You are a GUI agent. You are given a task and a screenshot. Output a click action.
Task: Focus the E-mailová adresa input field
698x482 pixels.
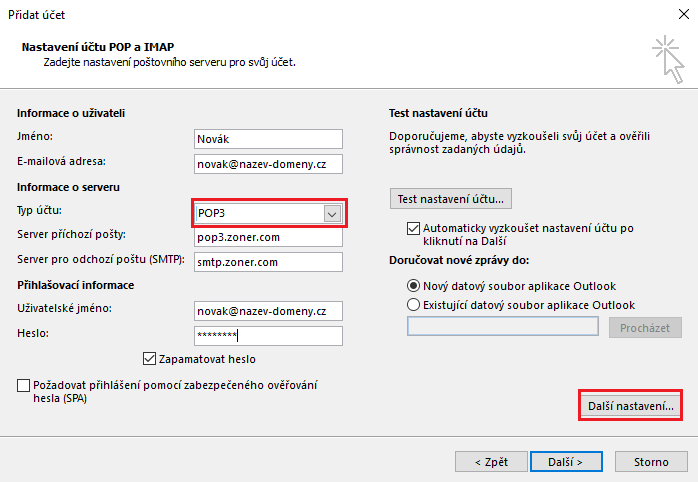pyautogui.click(x=268, y=162)
